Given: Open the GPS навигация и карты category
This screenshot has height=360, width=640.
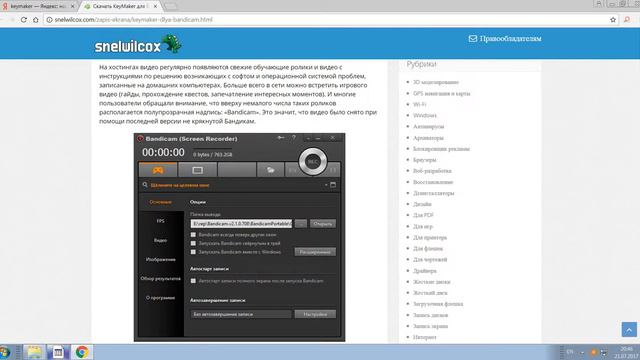Looking at the screenshot, I should click(x=442, y=93).
